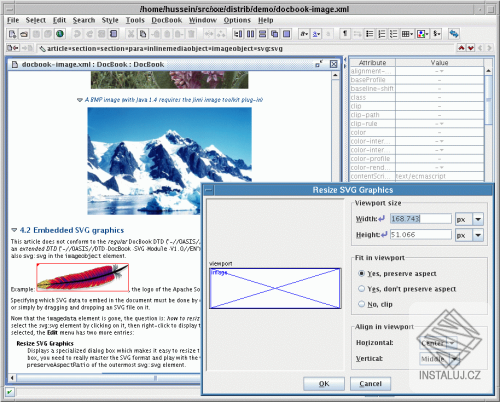Open the DocBook menu
Screen dimensions: 500x402
[x=167, y=20]
